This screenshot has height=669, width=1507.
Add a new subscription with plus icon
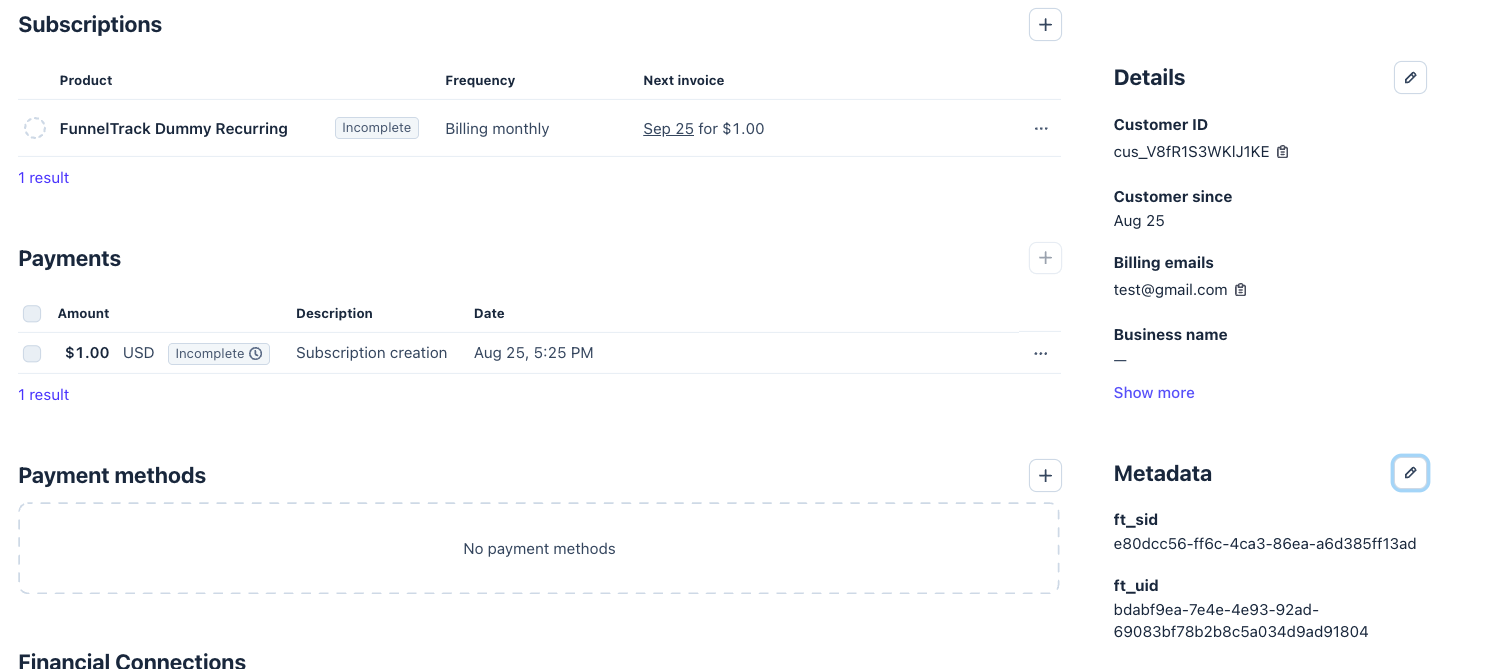tap(1045, 24)
